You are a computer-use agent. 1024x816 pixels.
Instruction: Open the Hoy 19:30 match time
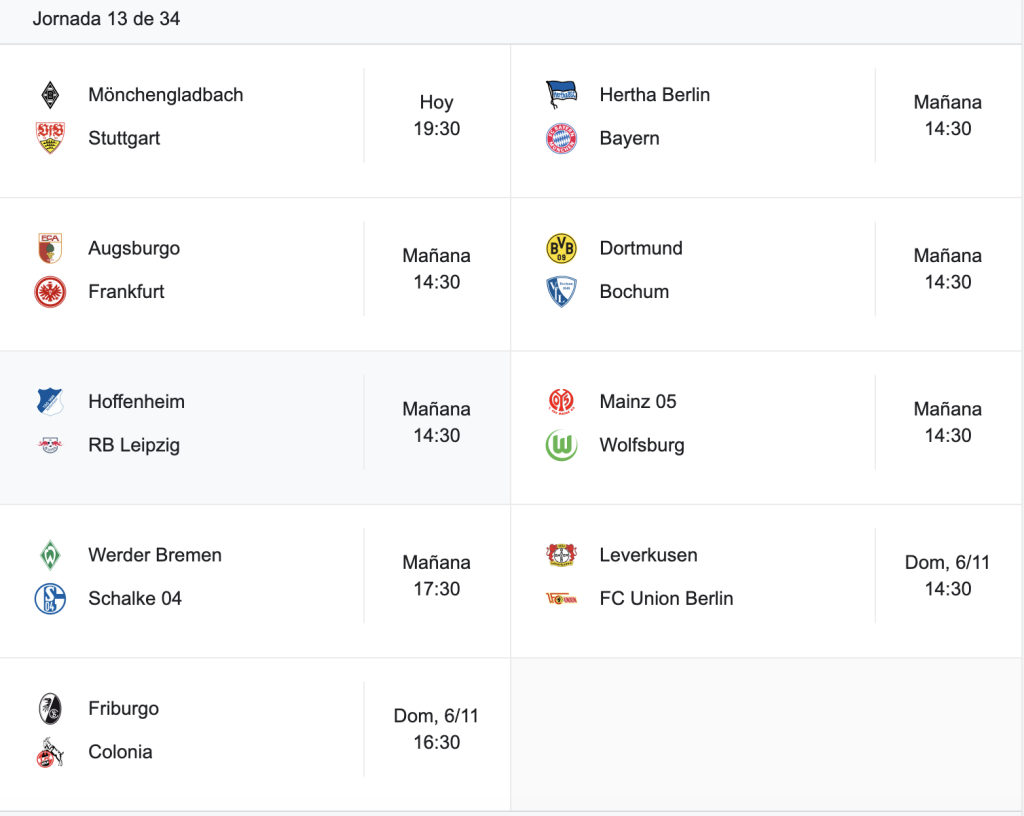(436, 116)
